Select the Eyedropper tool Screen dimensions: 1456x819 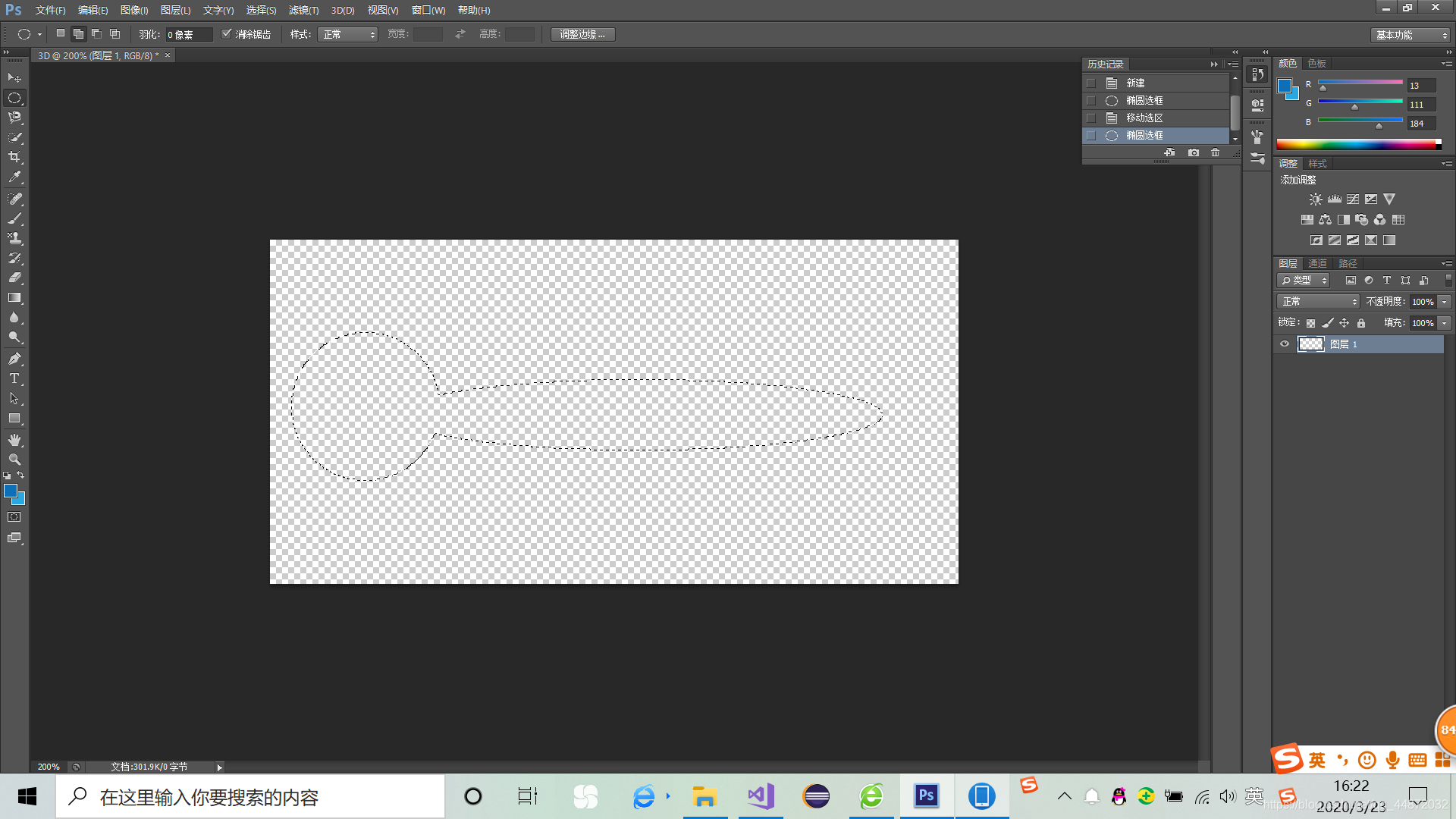pyautogui.click(x=14, y=177)
